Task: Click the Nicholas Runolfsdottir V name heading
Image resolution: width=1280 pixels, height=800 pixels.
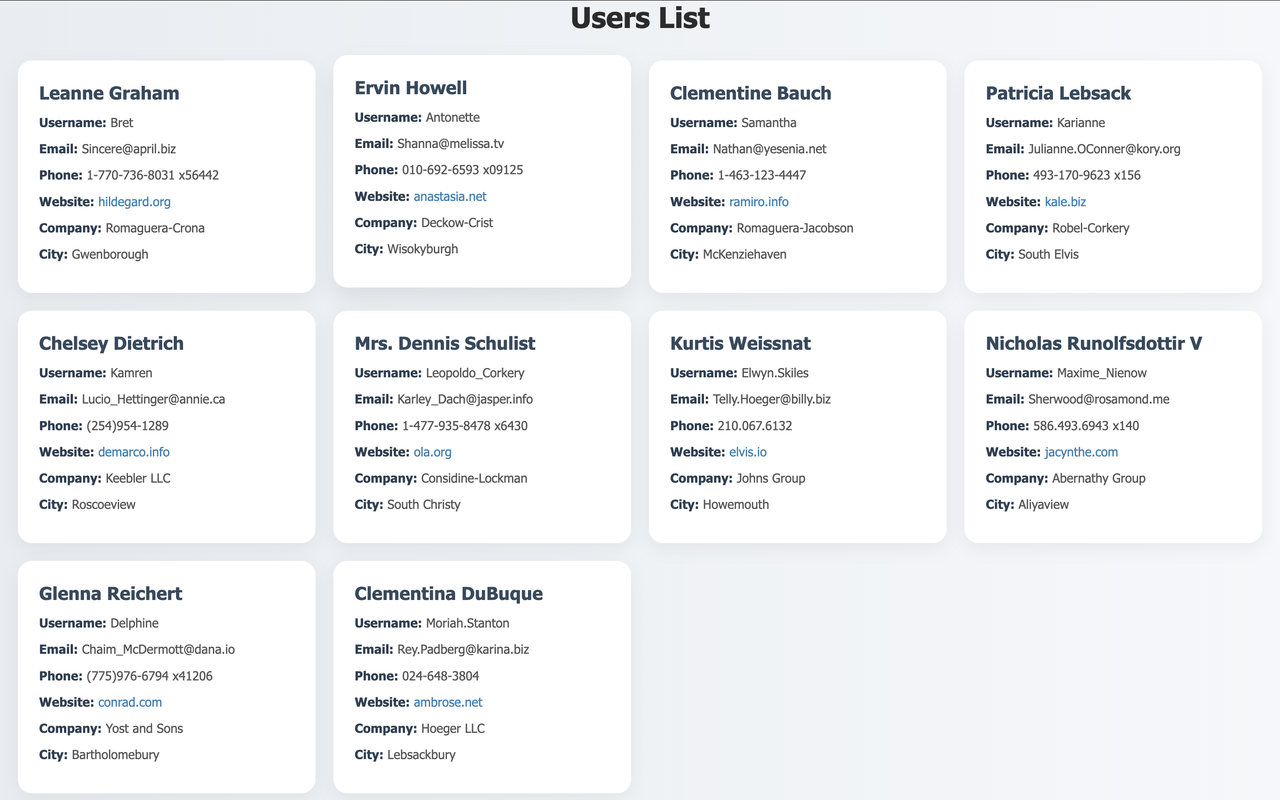Action: click(x=1094, y=343)
